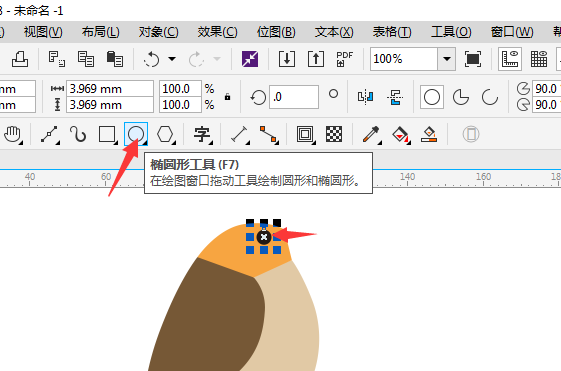Click the Print icon in the toolbar

tap(20, 59)
